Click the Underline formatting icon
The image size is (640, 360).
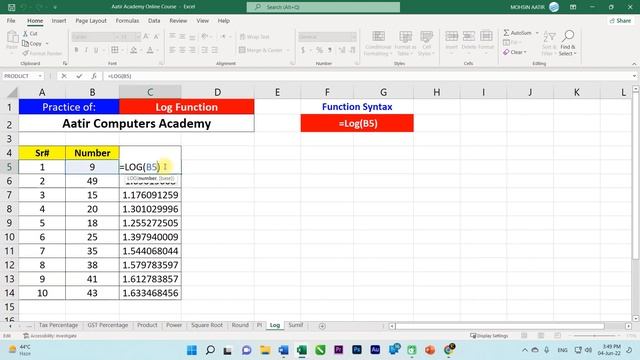pyautogui.click(x=96, y=50)
